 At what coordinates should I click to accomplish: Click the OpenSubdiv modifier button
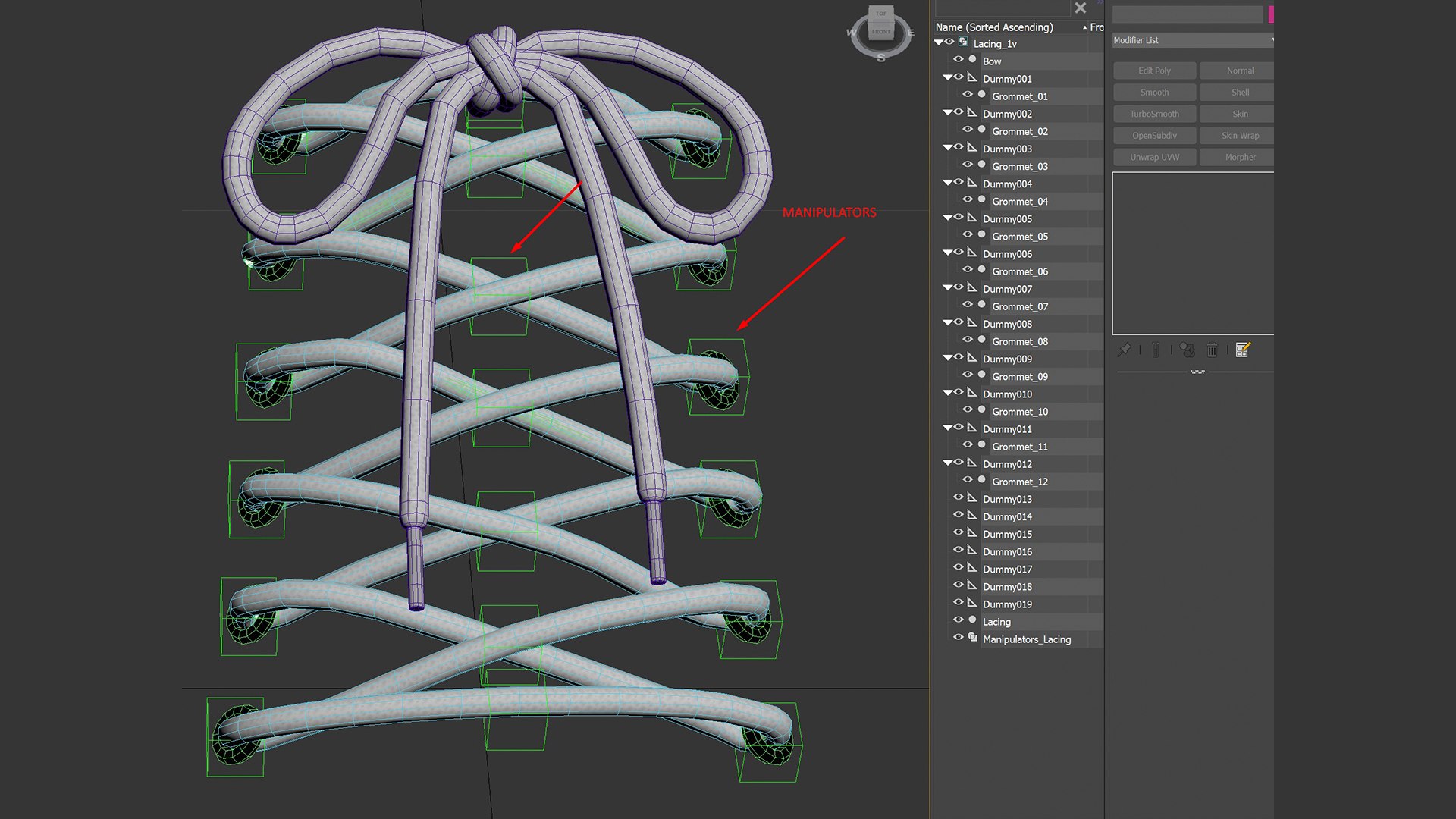click(x=1154, y=136)
